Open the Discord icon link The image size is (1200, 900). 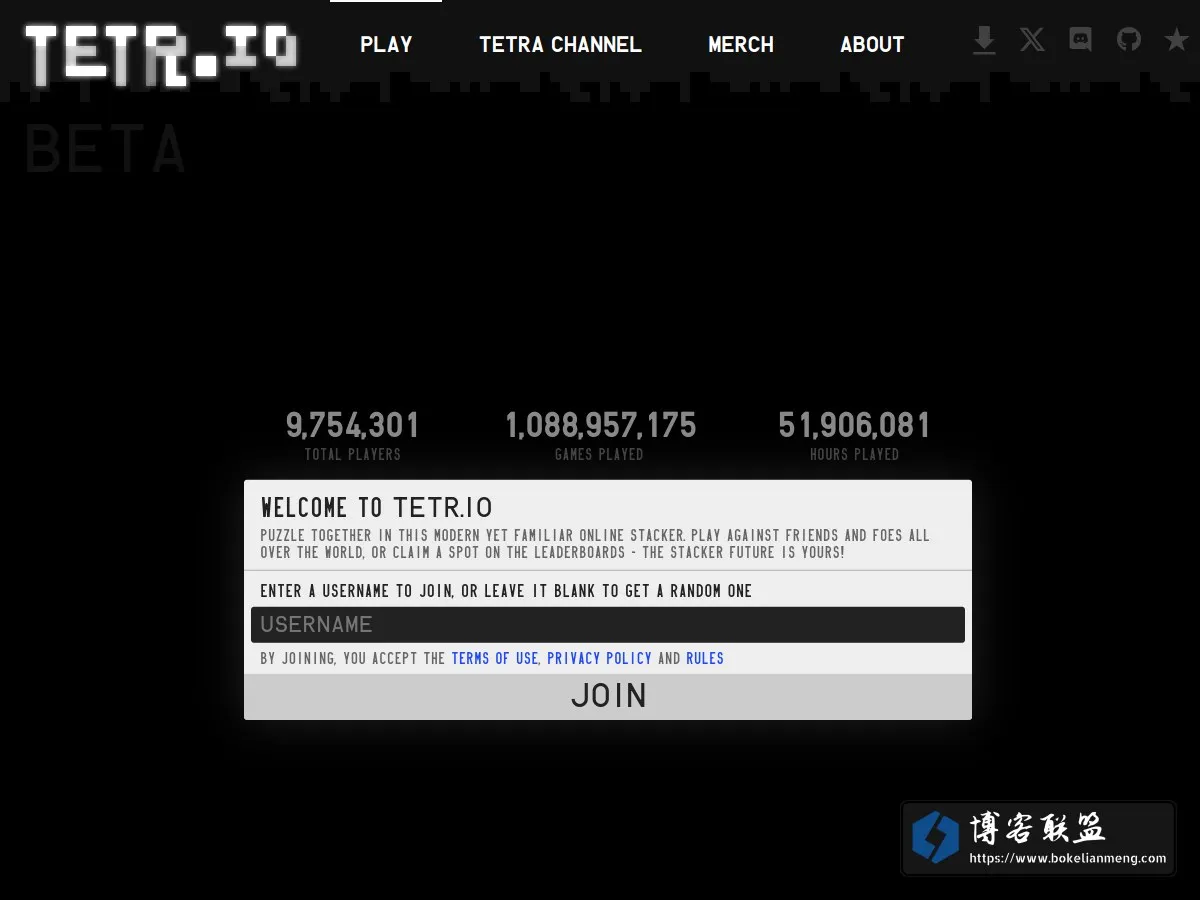click(x=1080, y=40)
